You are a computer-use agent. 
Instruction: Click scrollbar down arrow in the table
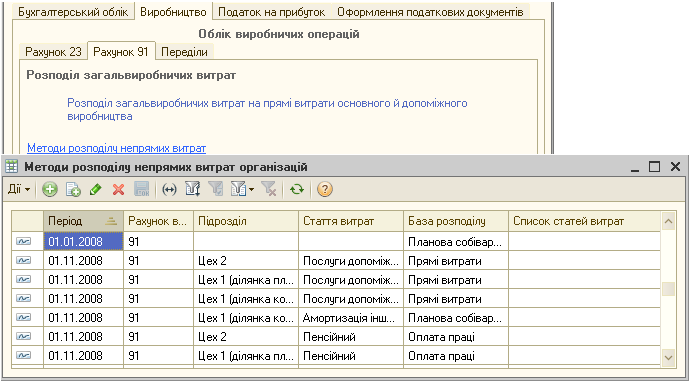pos(668,357)
